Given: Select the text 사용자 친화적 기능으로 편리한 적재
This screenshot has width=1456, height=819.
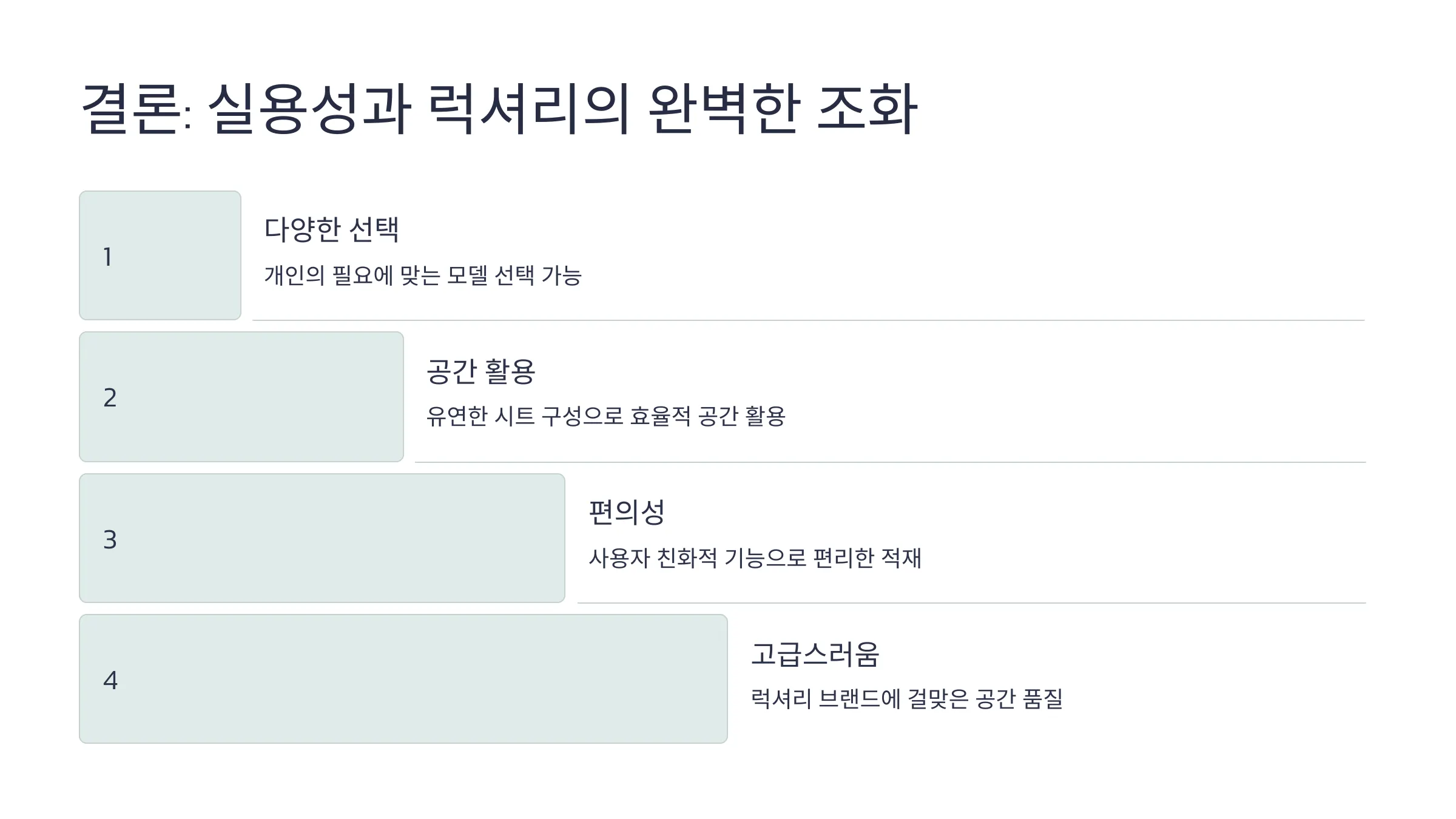Looking at the screenshot, I should coord(755,558).
